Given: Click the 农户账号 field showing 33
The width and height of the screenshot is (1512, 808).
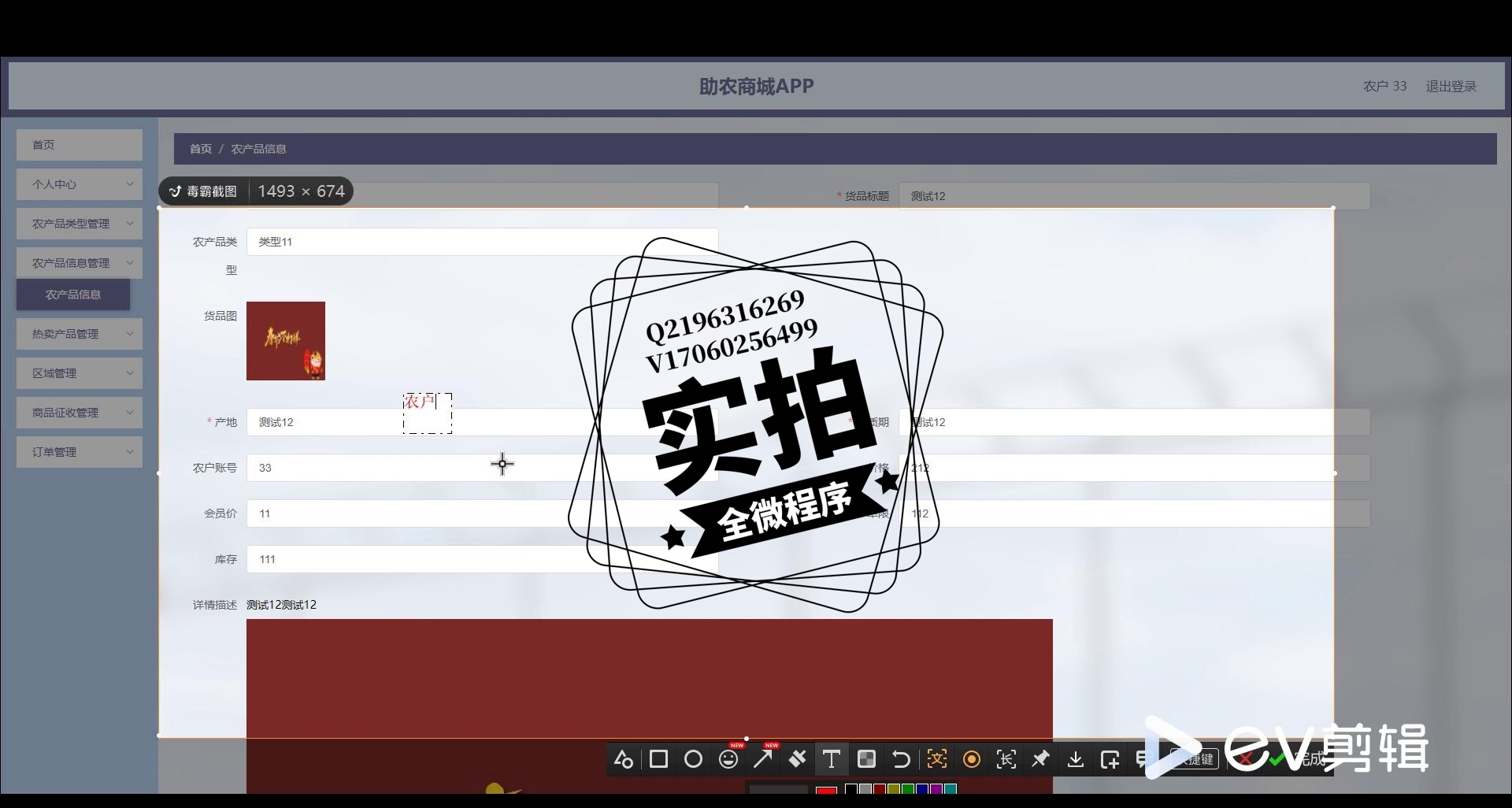Looking at the screenshot, I should click(x=482, y=468).
